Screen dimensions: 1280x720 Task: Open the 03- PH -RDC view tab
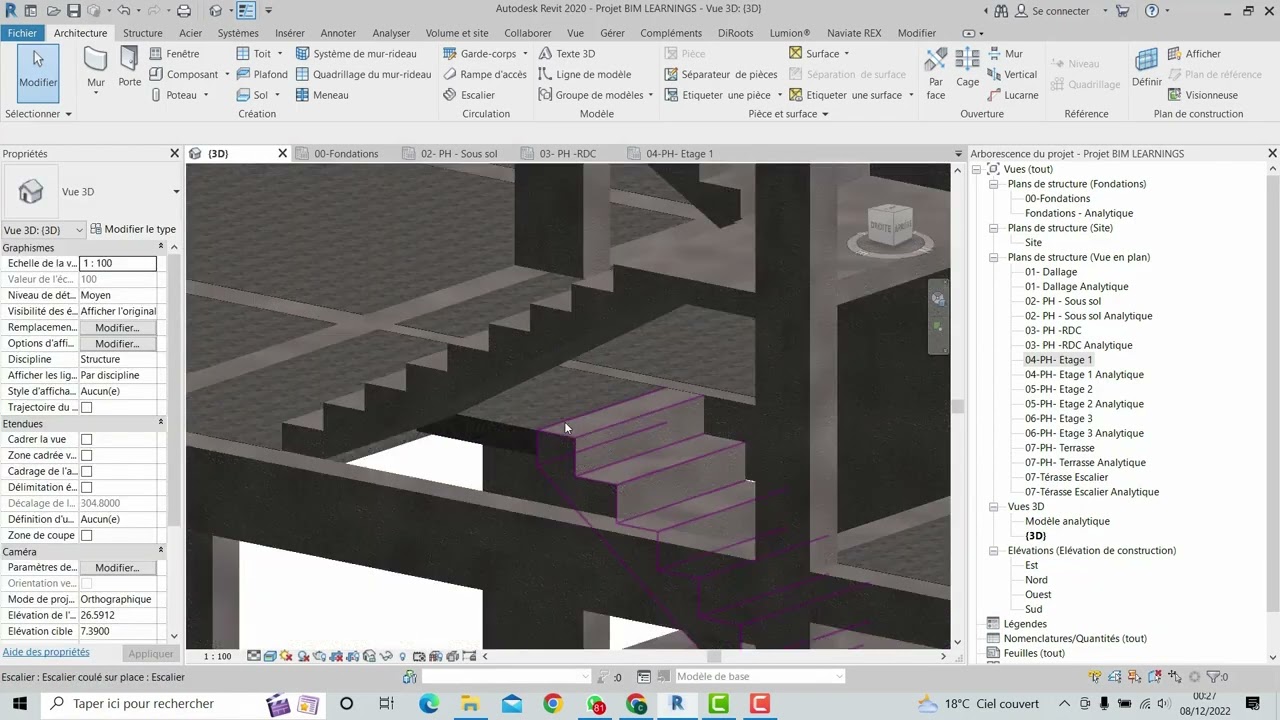click(569, 154)
